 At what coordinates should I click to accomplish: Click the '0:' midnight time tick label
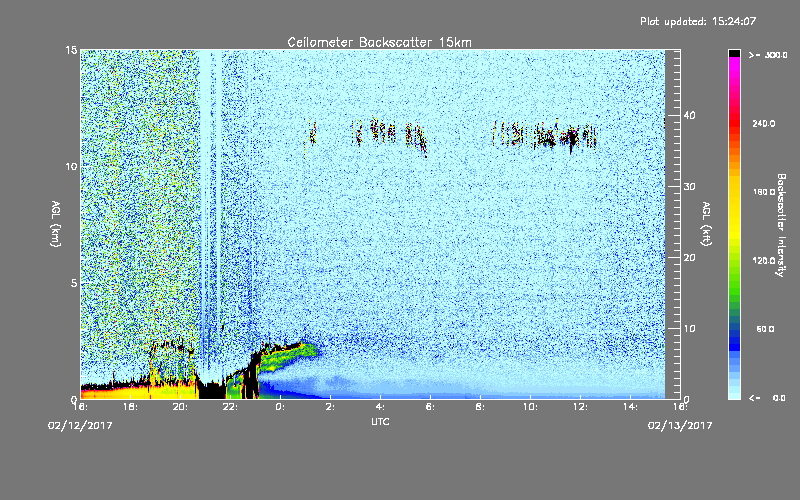280,407
